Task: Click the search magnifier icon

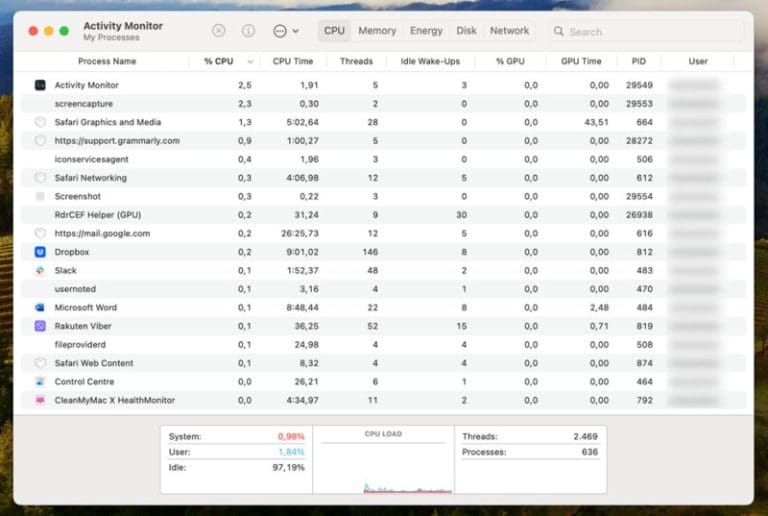Action: click(x=558, y=31)
